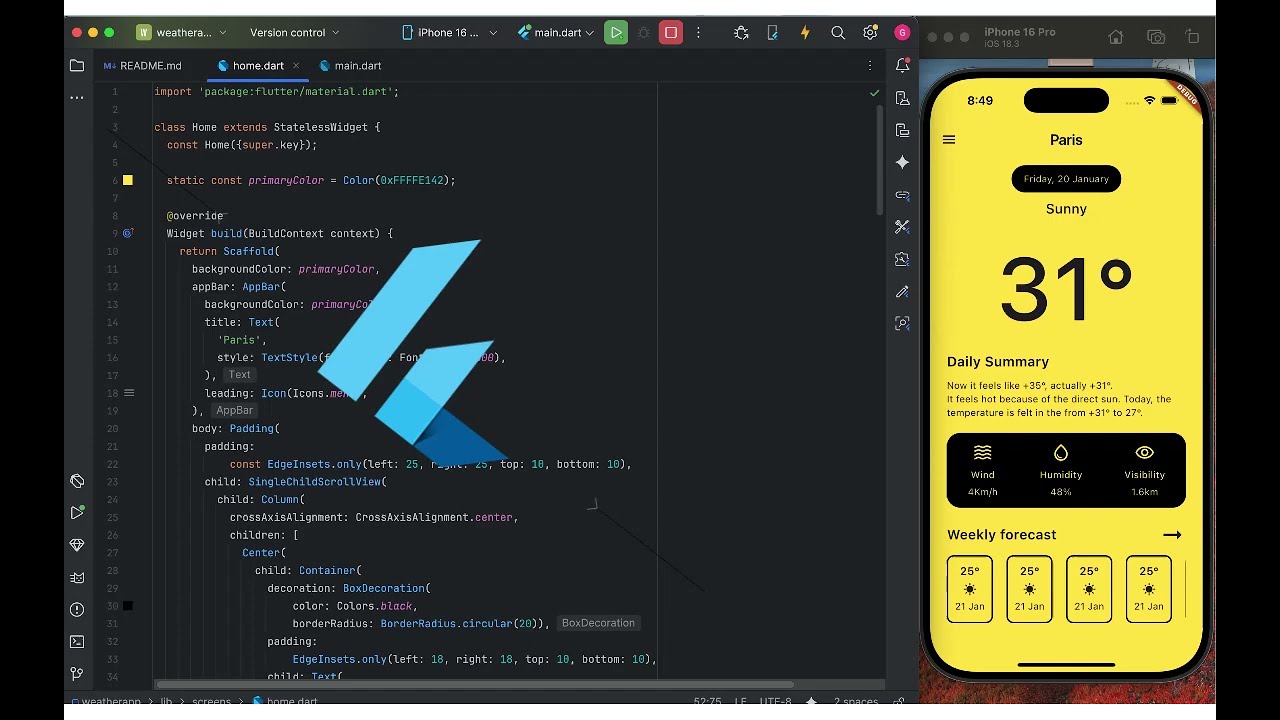Open the Terminal tool window
This screenshot has width=1280, height=720.
click(x=77, y=642)
